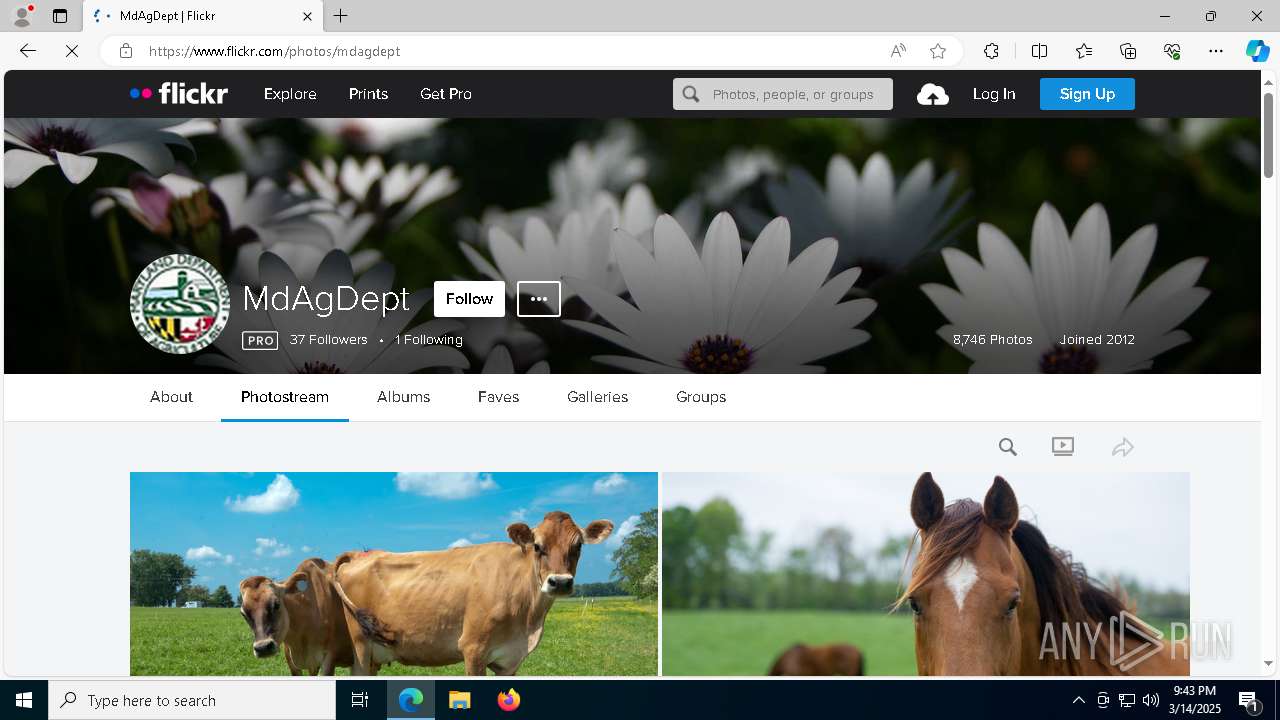Switch to the Groups tab
This screenshot has height=720, width=1280.
(x=701, y=397)
